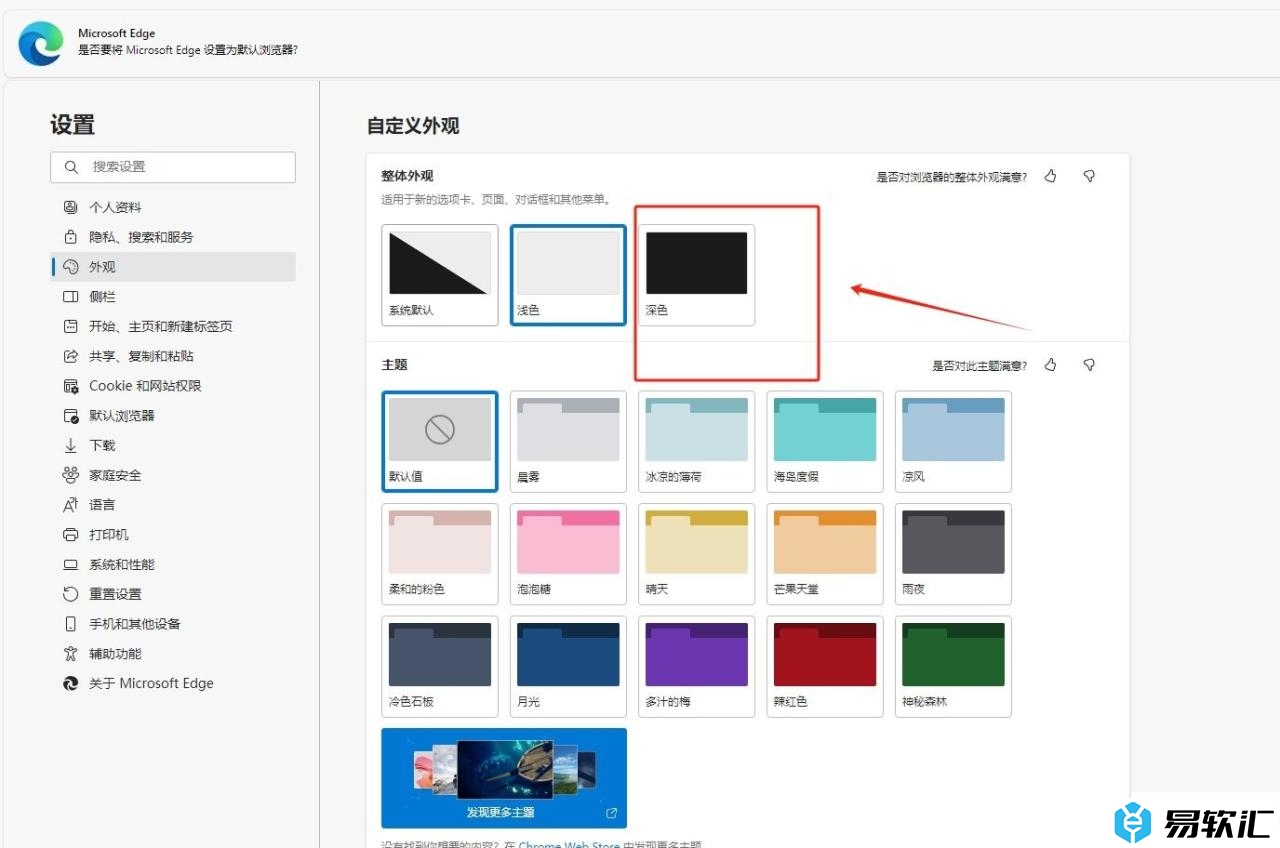The image size is (1280, 848).
Task: Open 开始、主页和新建标签页 settings
Action: 172,326
